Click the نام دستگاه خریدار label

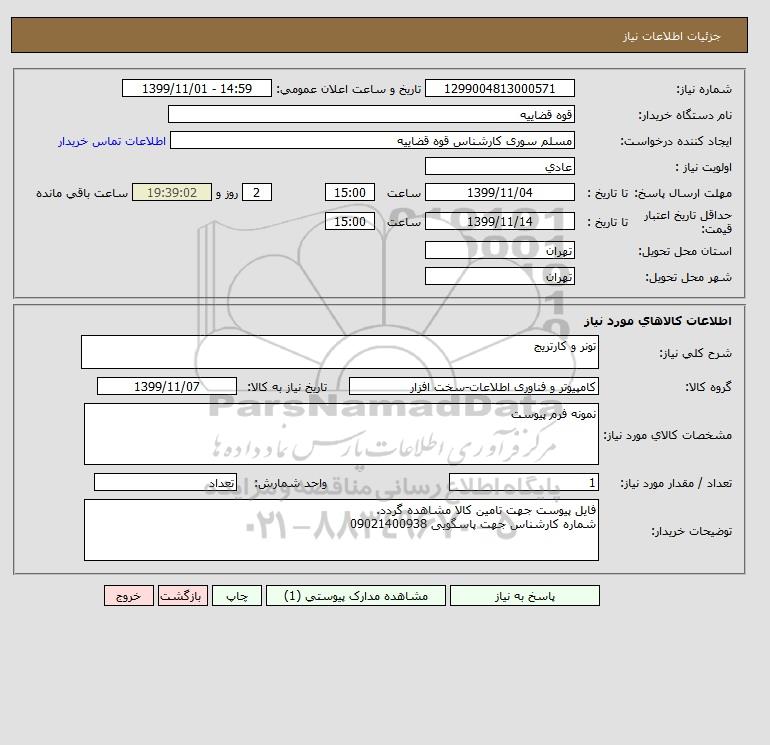[x=685, y=115]
